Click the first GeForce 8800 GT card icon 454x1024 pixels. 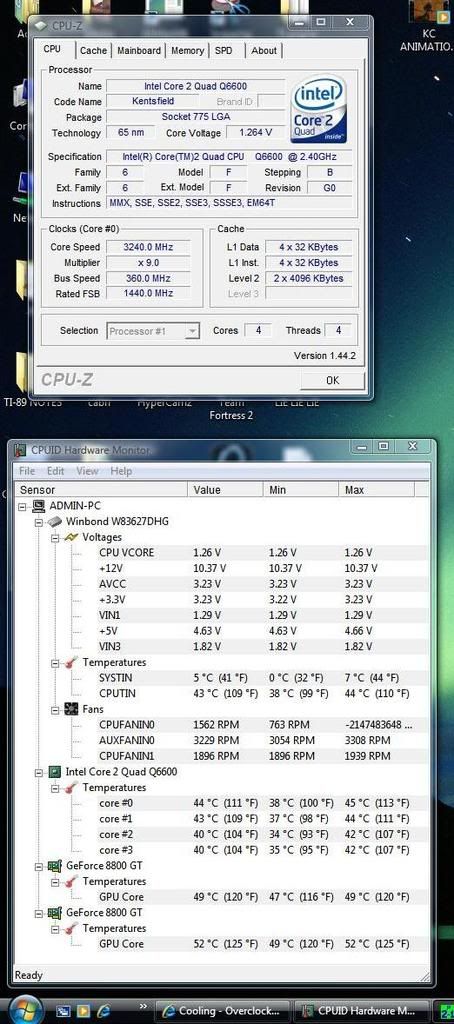[x=56, y=866]
